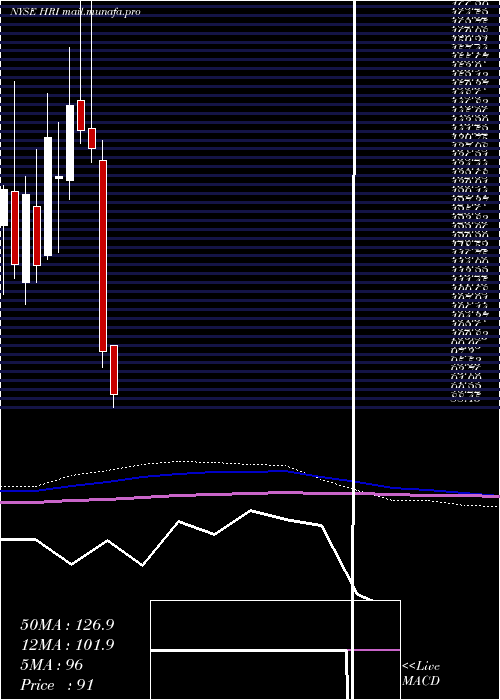This screenshot has height=700, width=500.
Task: Click the small white doji candlestick
Action: tap(59, 178)
